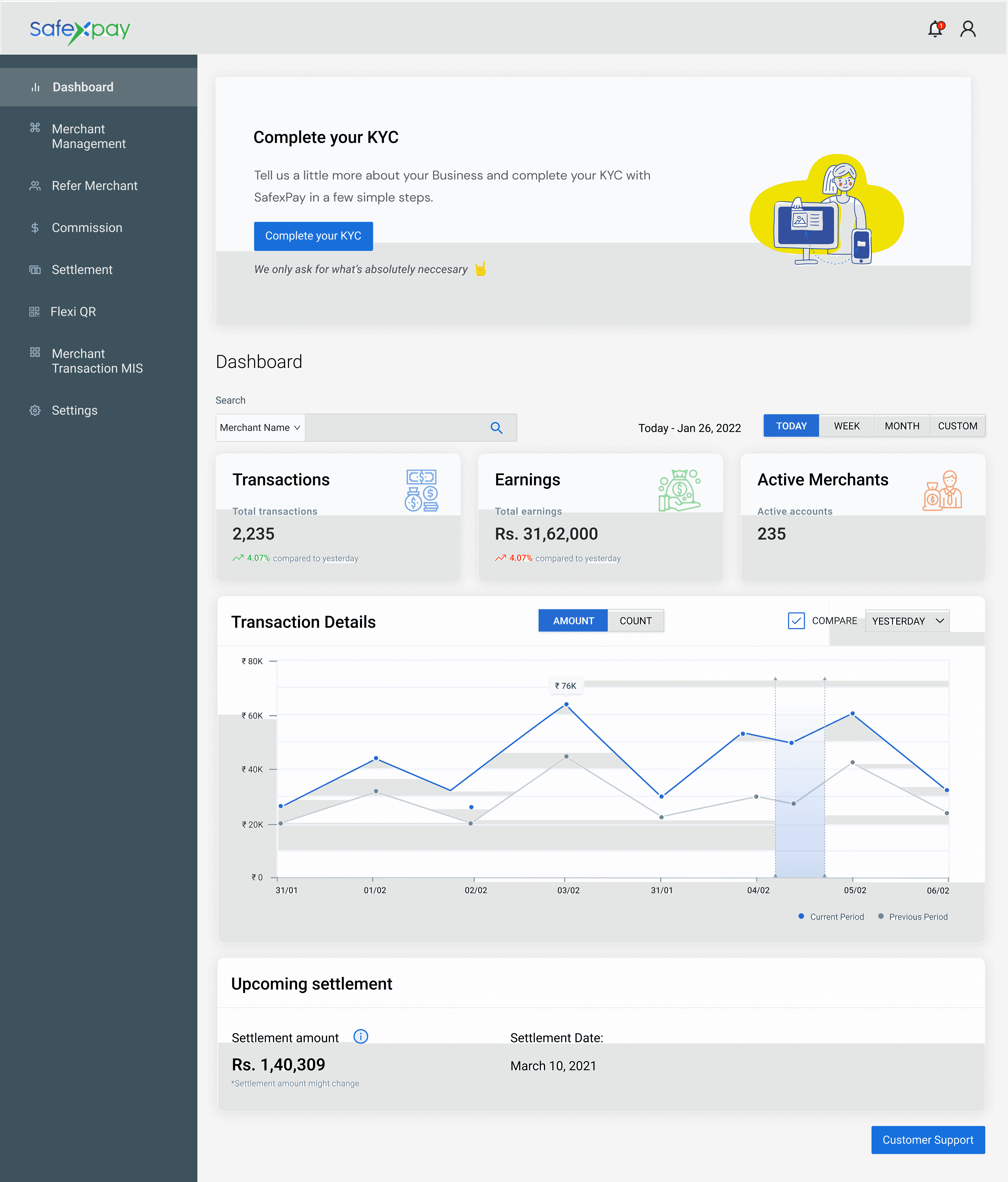Click the Previous Period legend entry
The width and height of the screenshot is (1008, 1182).
(x=913, y=917)
